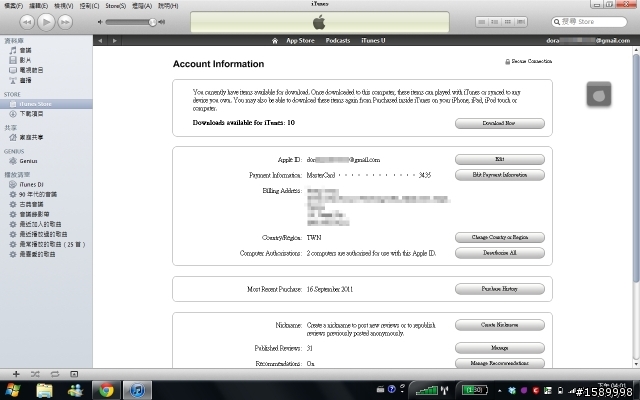
Task: Switch to the Podcasts tab
Action: coord(338,40)
